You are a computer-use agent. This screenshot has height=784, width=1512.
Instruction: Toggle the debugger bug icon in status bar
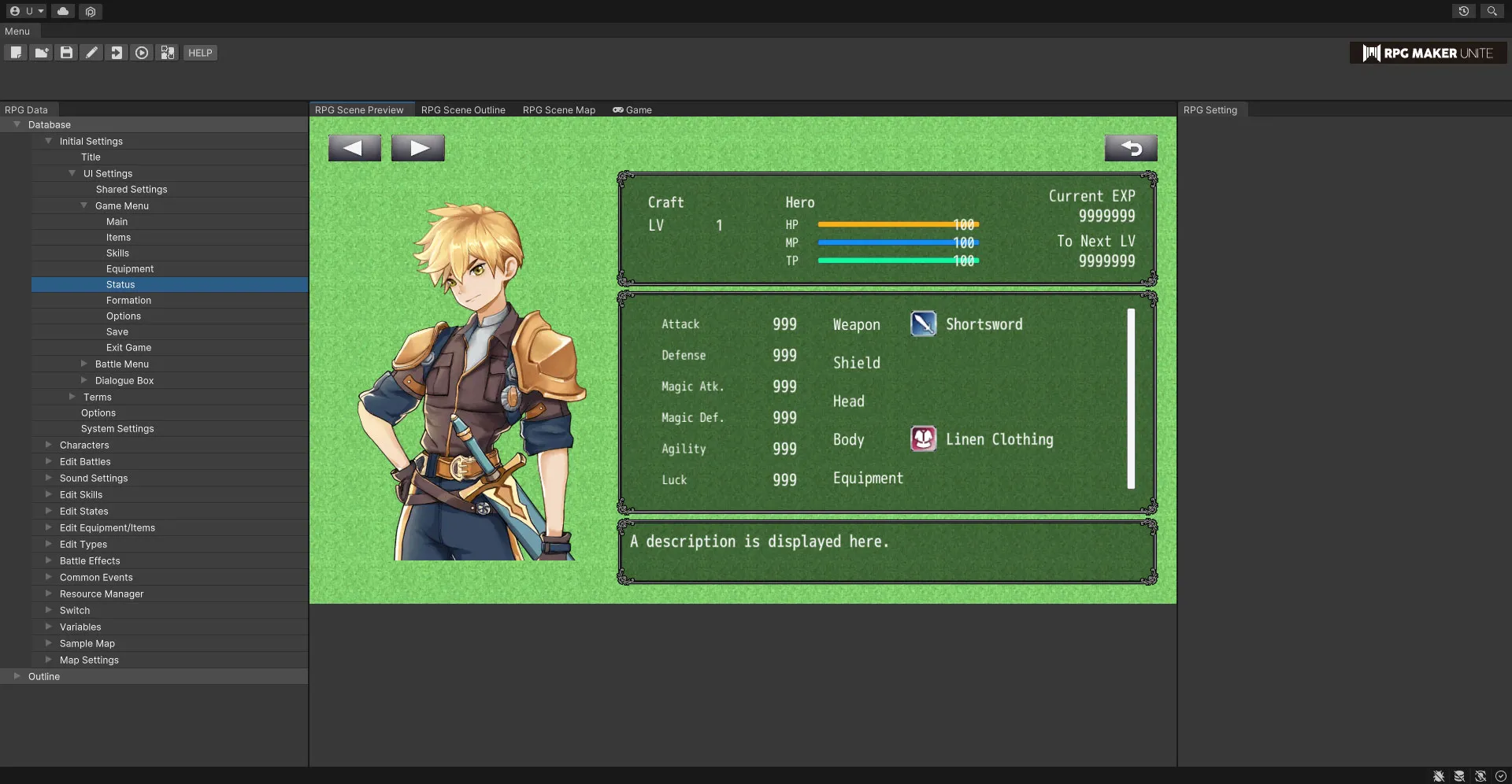point(1439,776)
